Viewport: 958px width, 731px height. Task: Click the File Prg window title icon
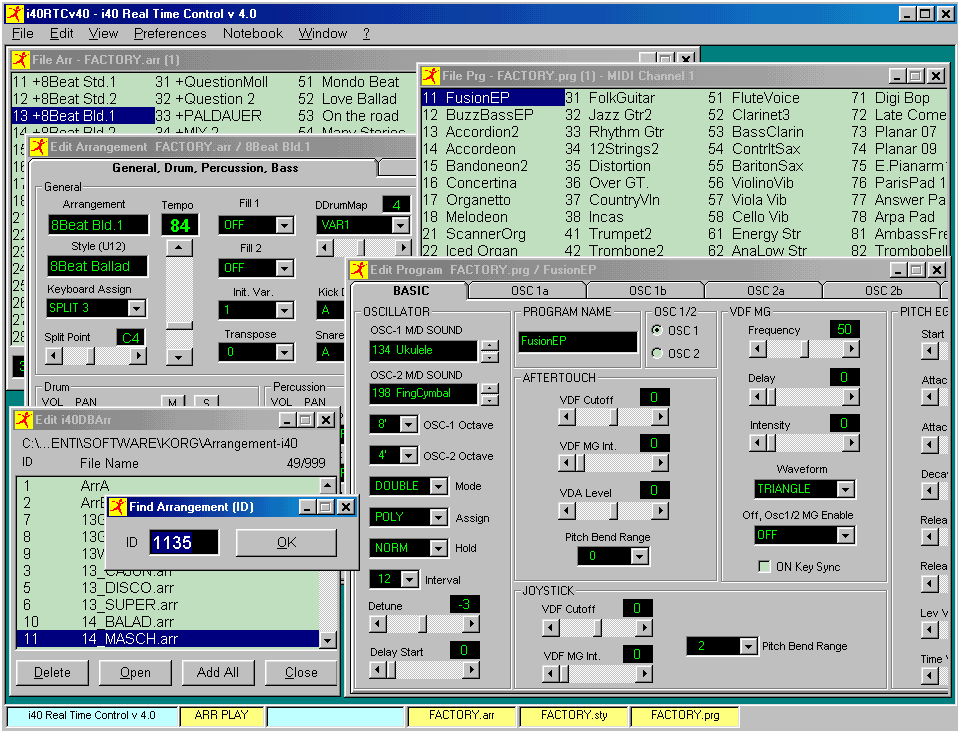point(431,76)
